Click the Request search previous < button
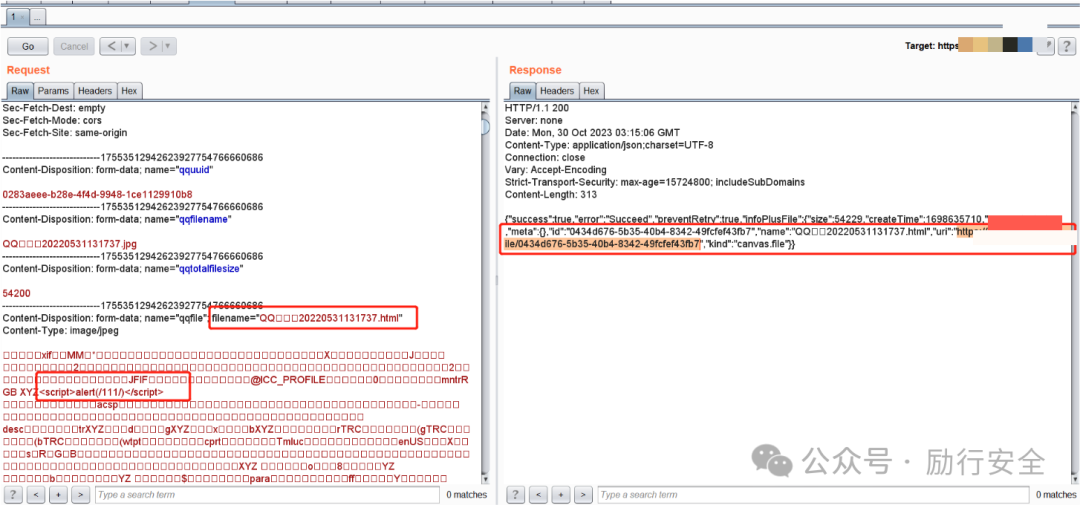This screenshot has height=505, width=1080. pyautogui.click(x=37, y=495)
